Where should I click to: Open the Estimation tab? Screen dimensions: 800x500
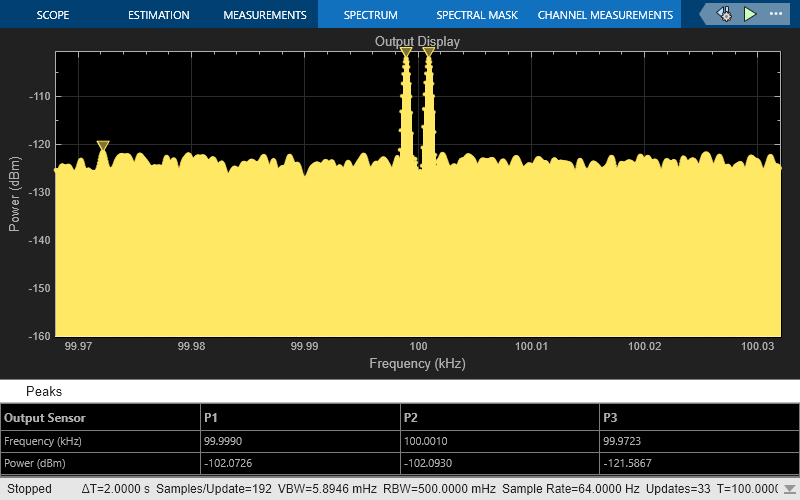pos(159,15)
